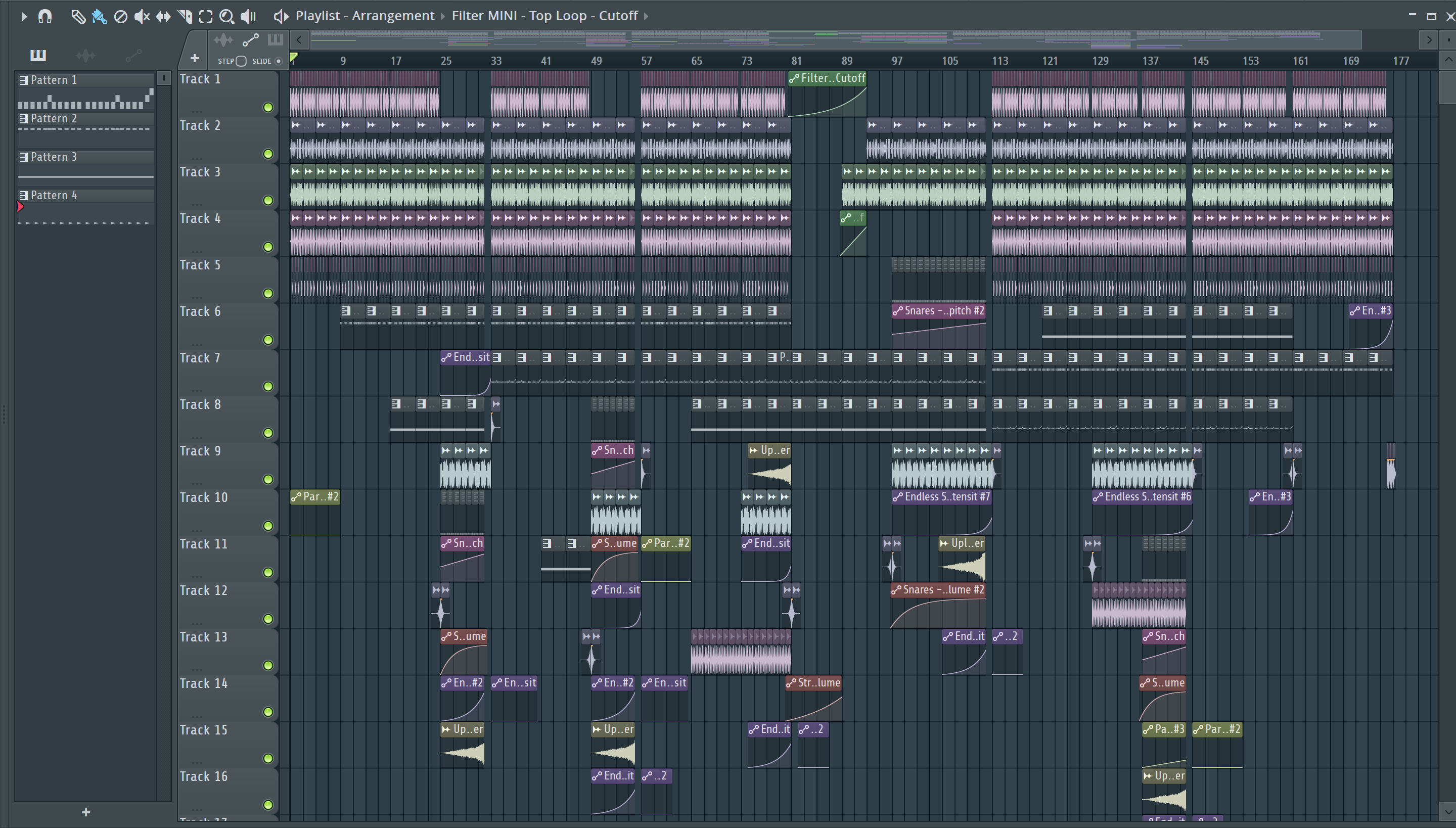Click the speaker icon before Playlist title

click(281, 16)
